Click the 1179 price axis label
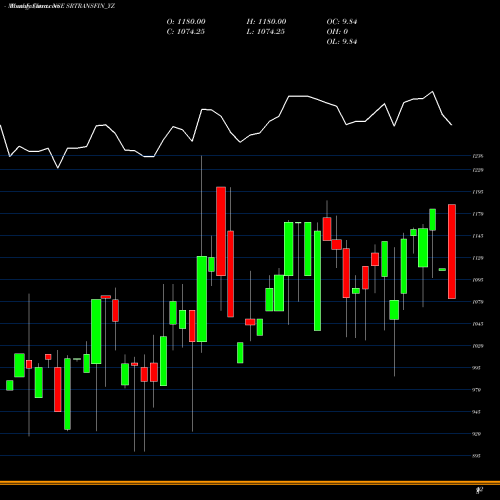 pos(478,214)
